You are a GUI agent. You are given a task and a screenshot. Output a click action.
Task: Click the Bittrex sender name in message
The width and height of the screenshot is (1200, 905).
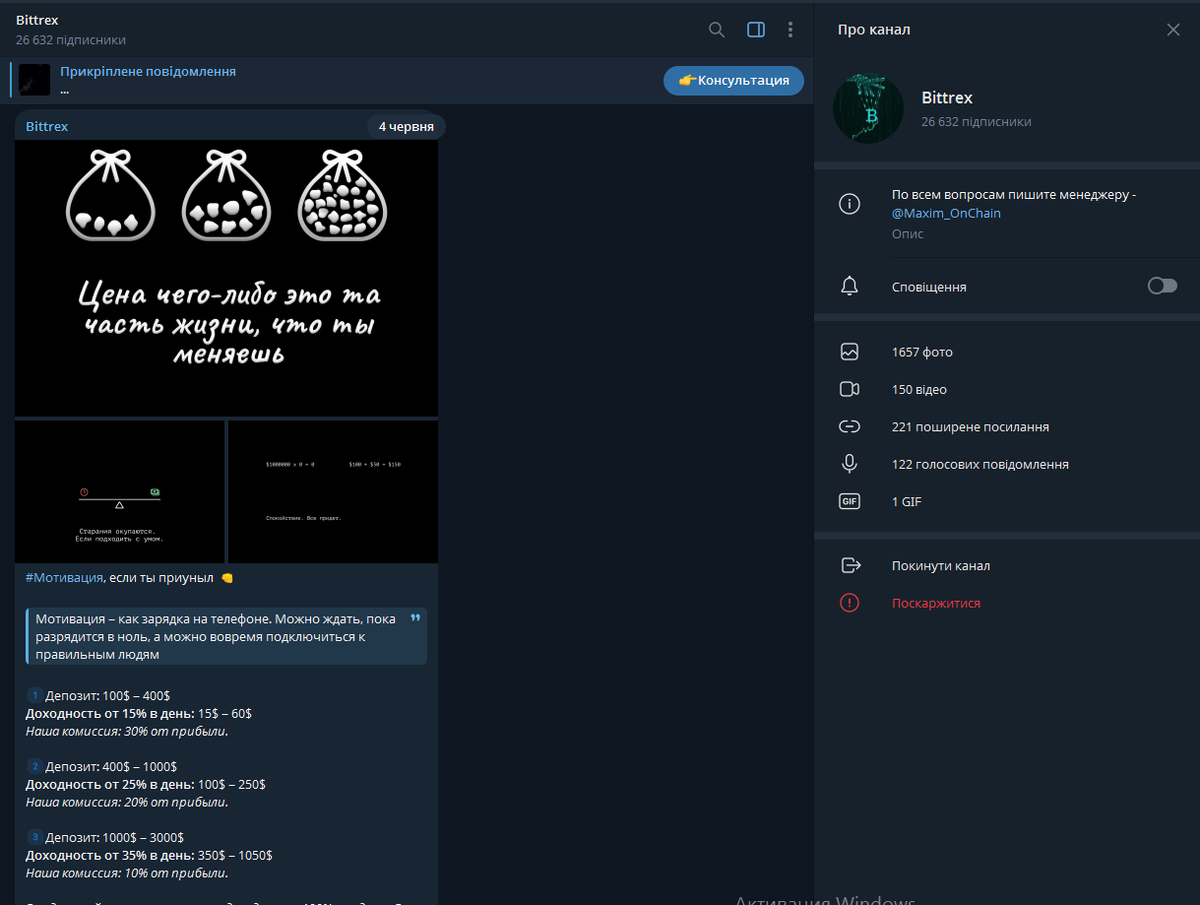tap(47, 126)
